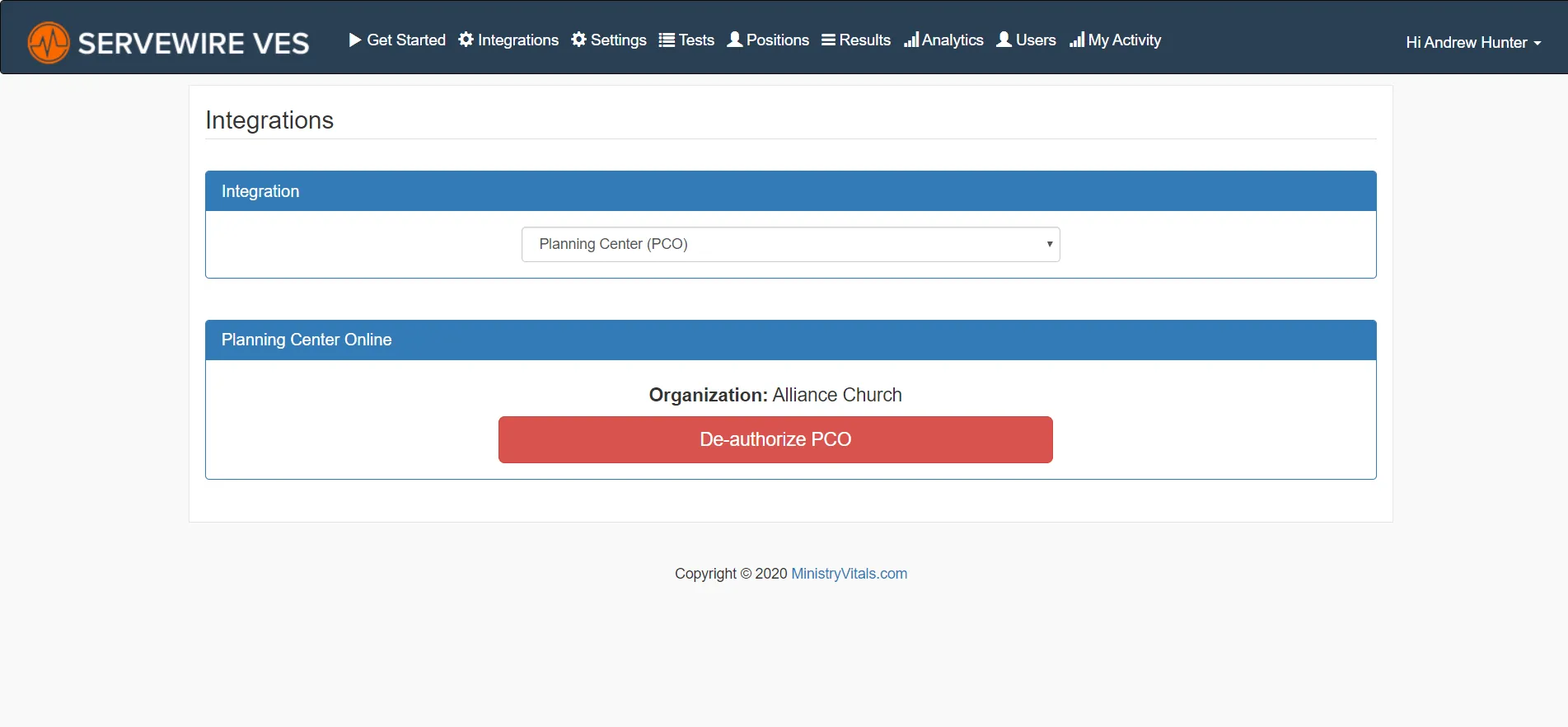Go to Integrations in navbar
Viewport: 1568px width, 727px height.
pyautogui.click(x=508, y=40)
